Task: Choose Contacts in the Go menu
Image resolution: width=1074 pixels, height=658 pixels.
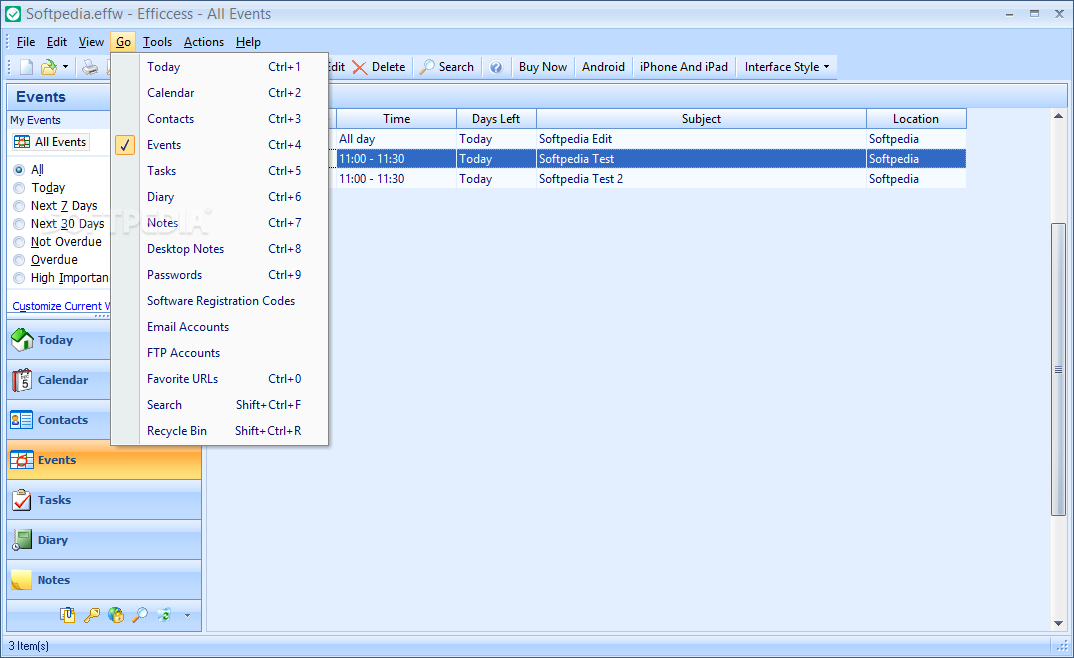Action: tap(220, 118)
